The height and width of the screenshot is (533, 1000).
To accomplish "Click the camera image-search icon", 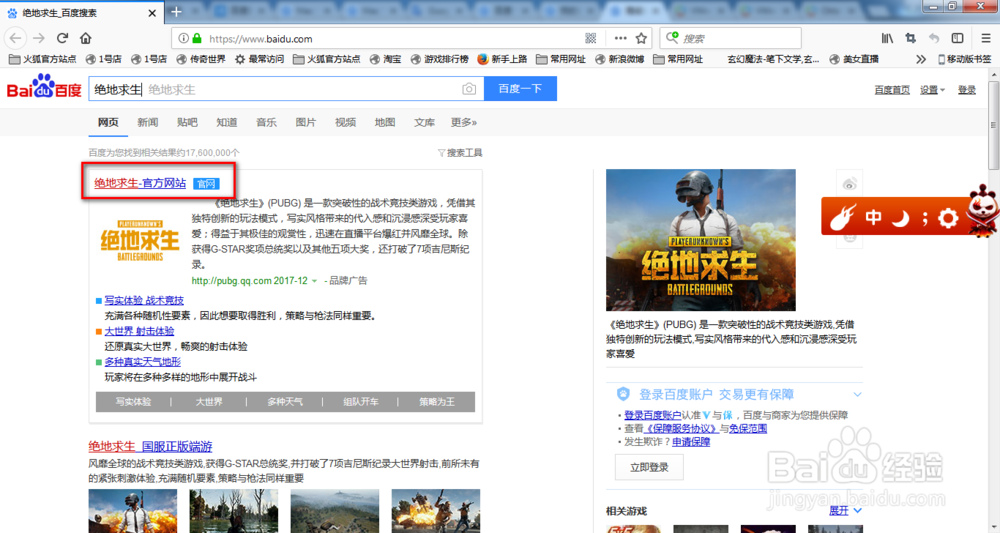I will click(469, 89).
